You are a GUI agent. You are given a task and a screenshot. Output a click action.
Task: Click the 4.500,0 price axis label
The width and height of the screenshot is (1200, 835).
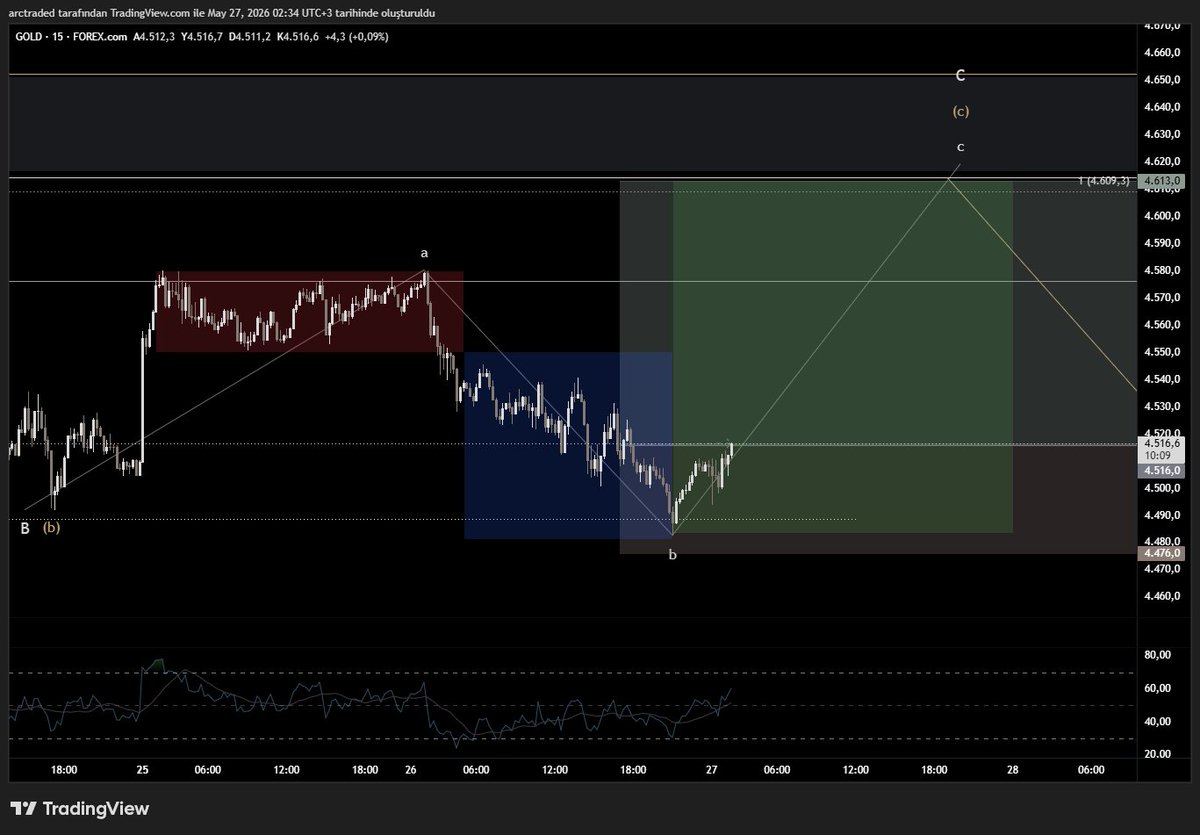(1163, 488)
